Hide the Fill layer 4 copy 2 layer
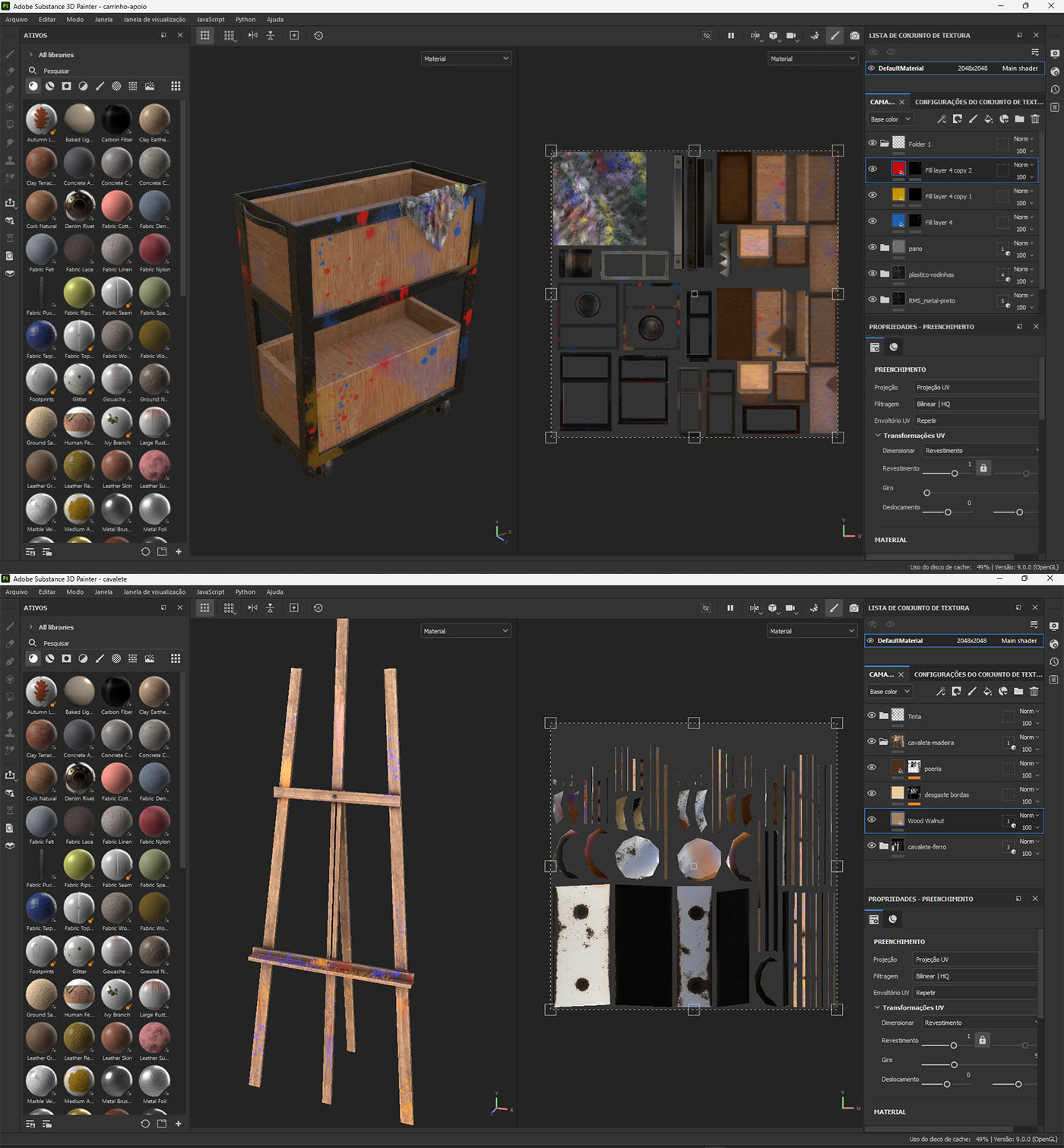 click(872, 169)
